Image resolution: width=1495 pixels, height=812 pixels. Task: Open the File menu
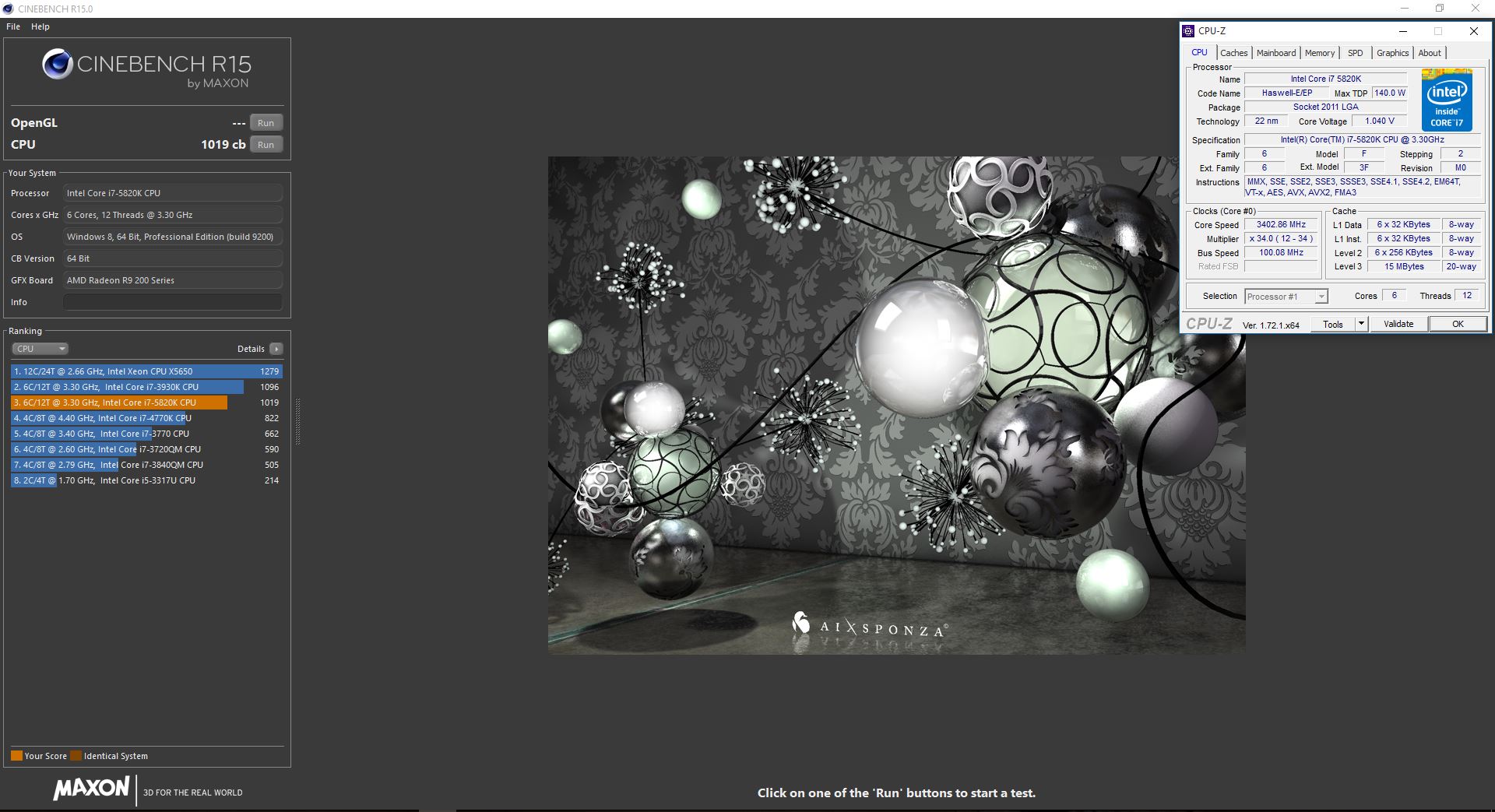tap(13, 26)
